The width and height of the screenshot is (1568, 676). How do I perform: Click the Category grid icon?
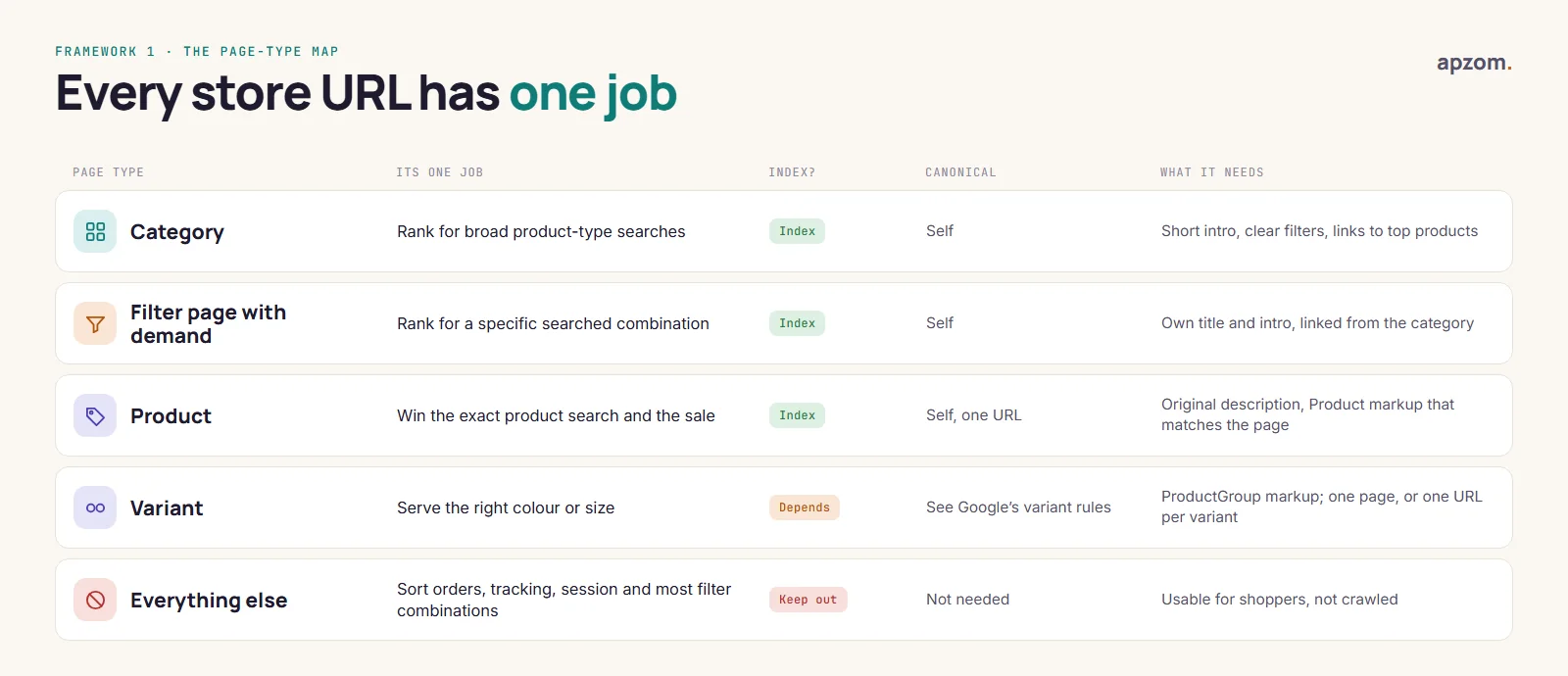95,231
